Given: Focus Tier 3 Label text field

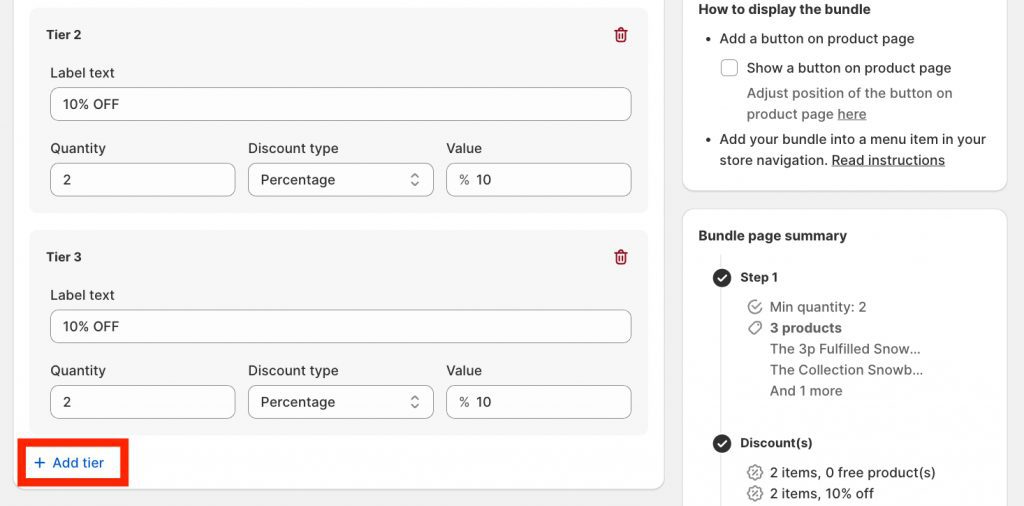Looking at the screenshot, I should coord(340,326).
